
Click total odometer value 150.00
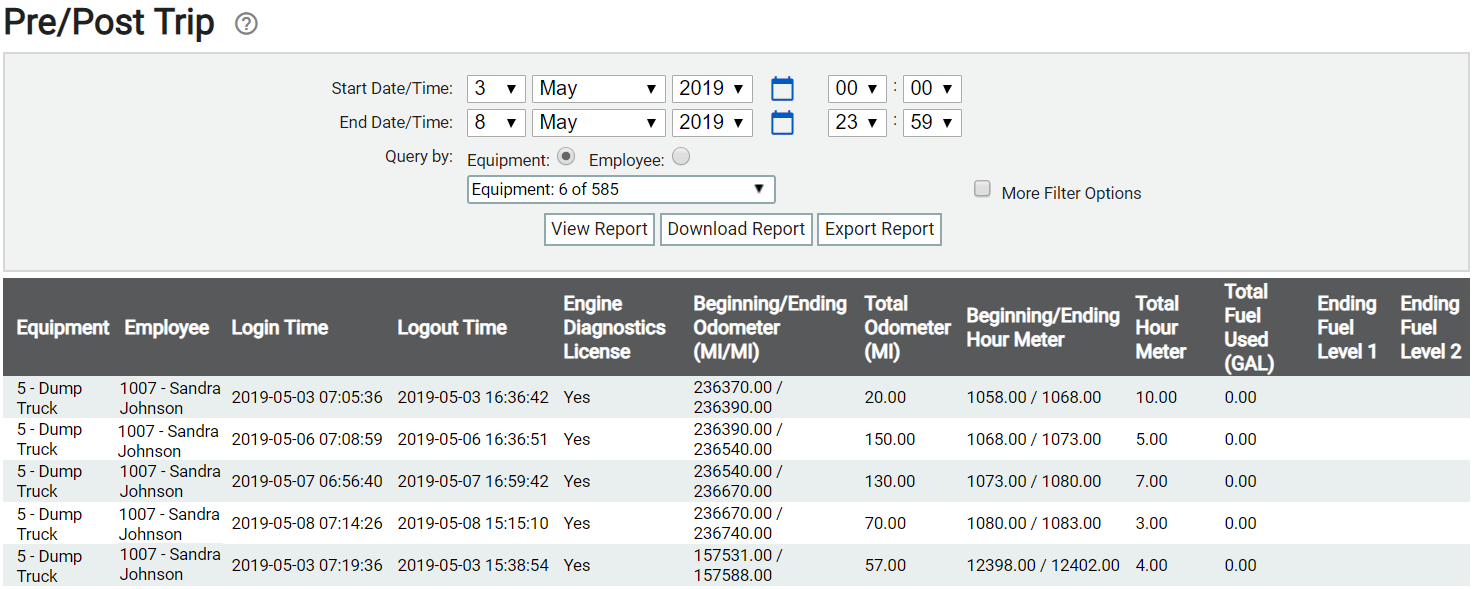(x=890, y=440)
